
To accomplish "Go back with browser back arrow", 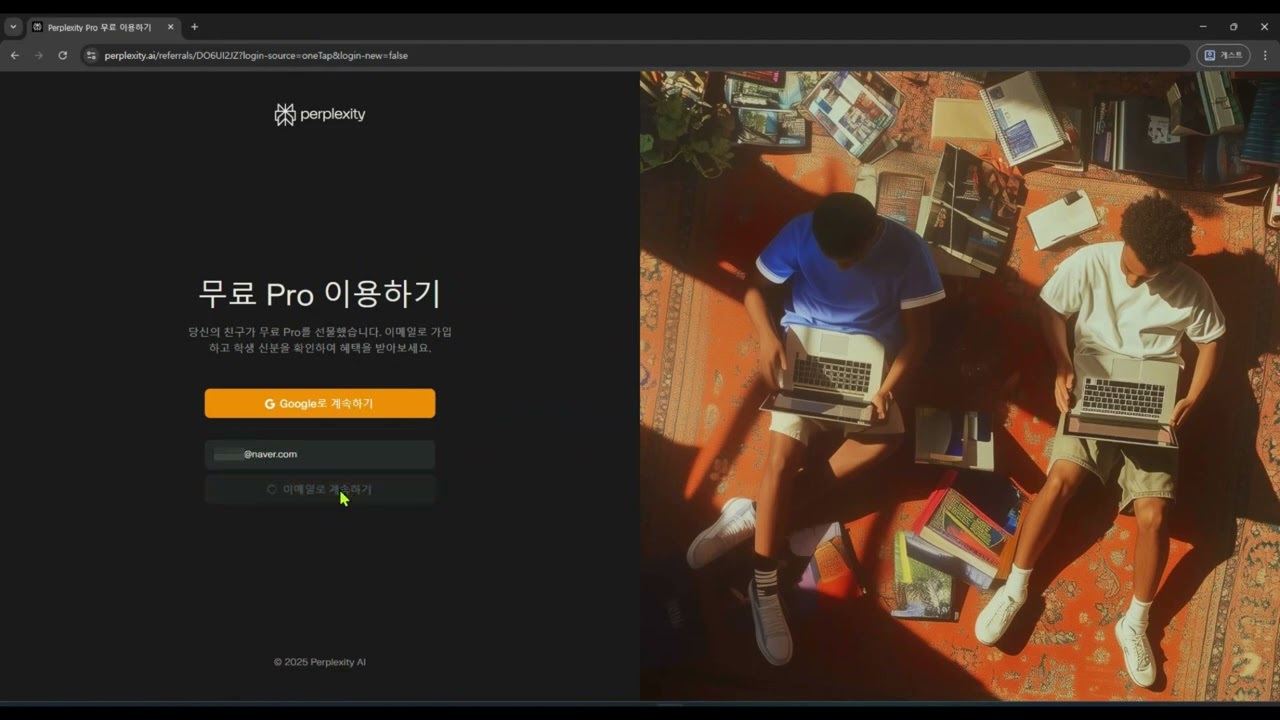I will point(14,55).
